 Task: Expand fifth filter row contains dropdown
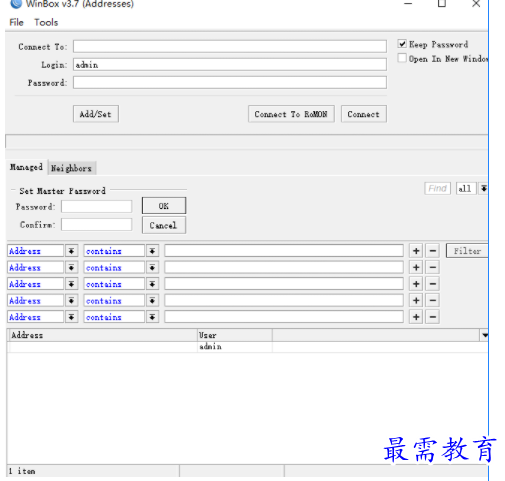pos(152,317)
